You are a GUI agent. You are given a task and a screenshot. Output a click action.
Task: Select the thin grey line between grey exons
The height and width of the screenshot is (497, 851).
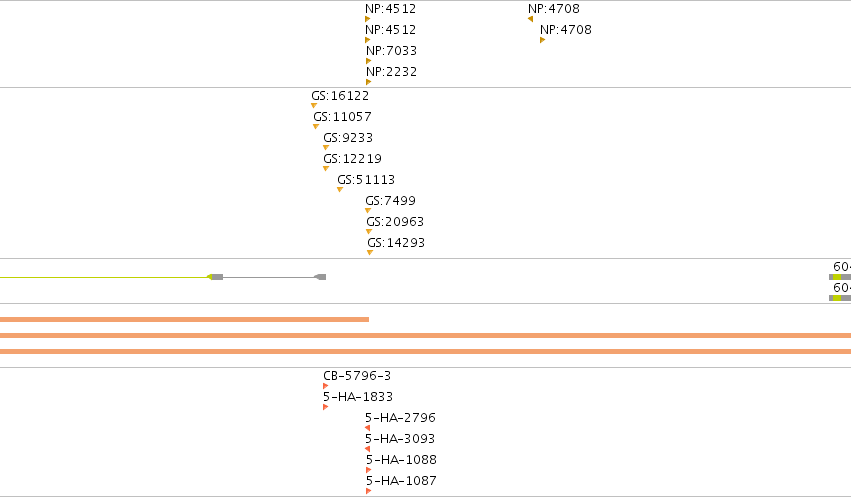269,277
